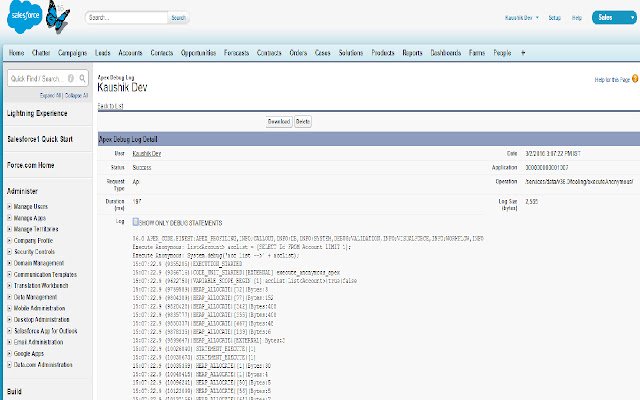This screenshot has height=400, width=640.
Task: Click the Salesforce cloud logo
Action: (x=24, y=16)
